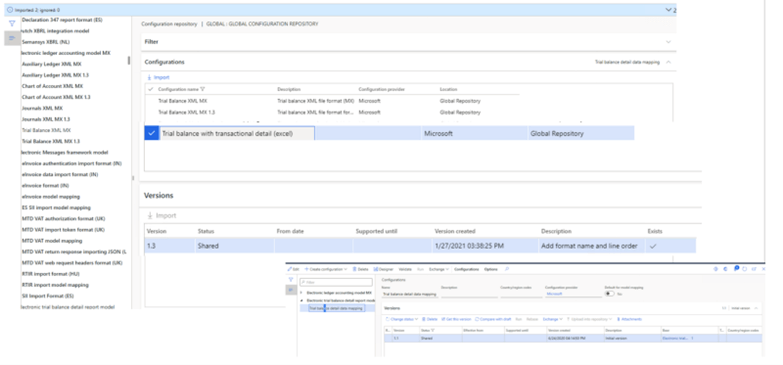The width and height of the screenshot is (783, 365).
Task: Select MTD VAT model mapping tree item
Action: [x=52, y=241]
